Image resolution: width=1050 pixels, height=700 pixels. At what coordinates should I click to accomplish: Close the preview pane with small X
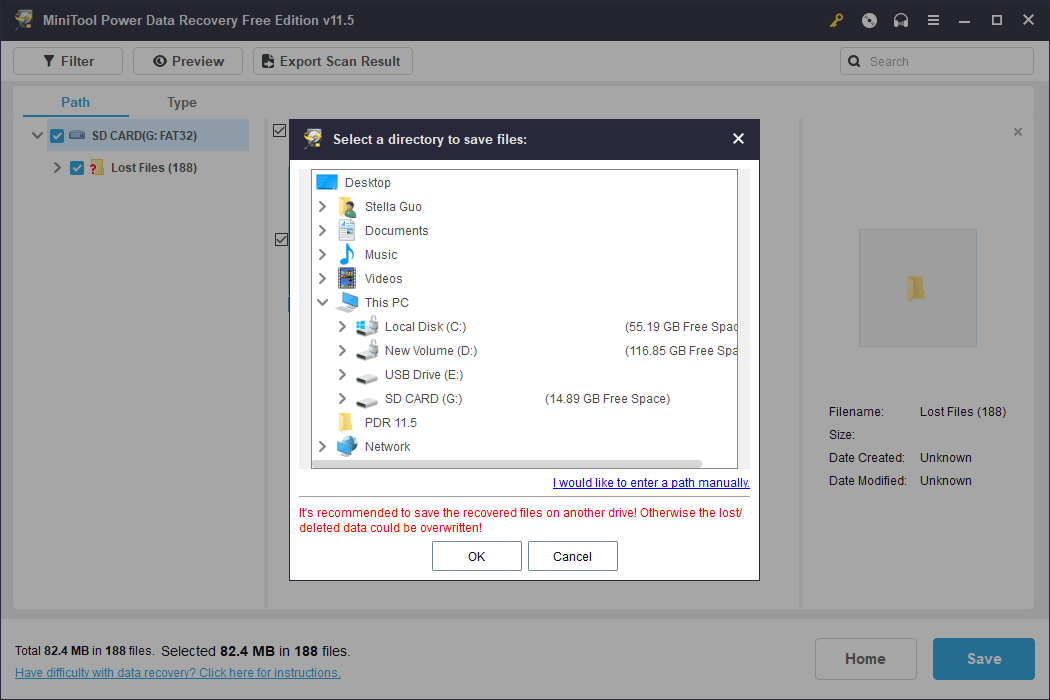point(1018,132)
